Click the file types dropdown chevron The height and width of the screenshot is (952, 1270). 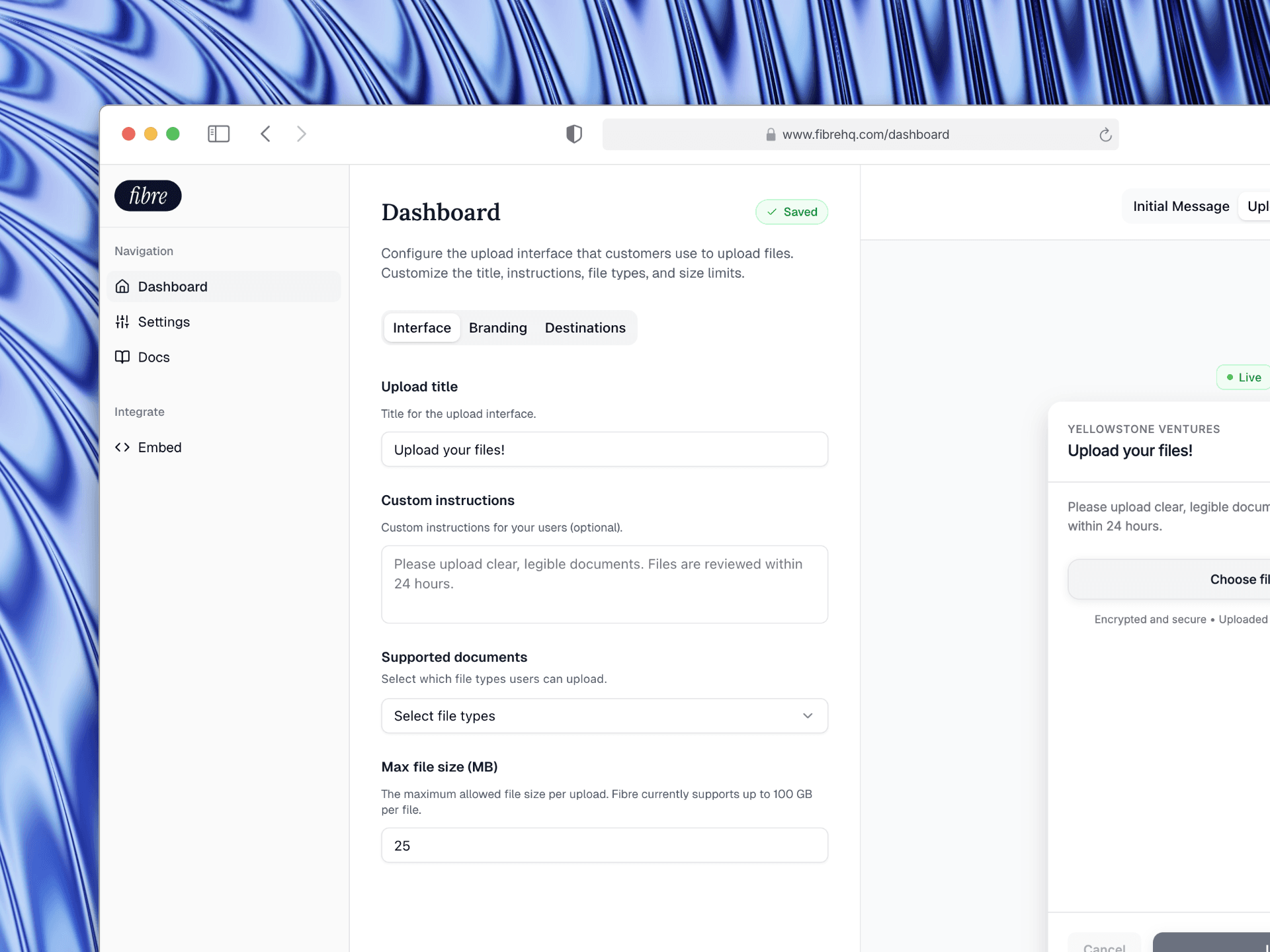point(807,716)
